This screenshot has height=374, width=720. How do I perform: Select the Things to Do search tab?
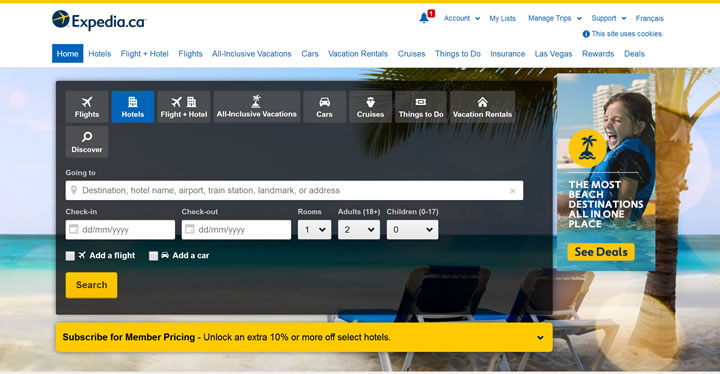421,107
